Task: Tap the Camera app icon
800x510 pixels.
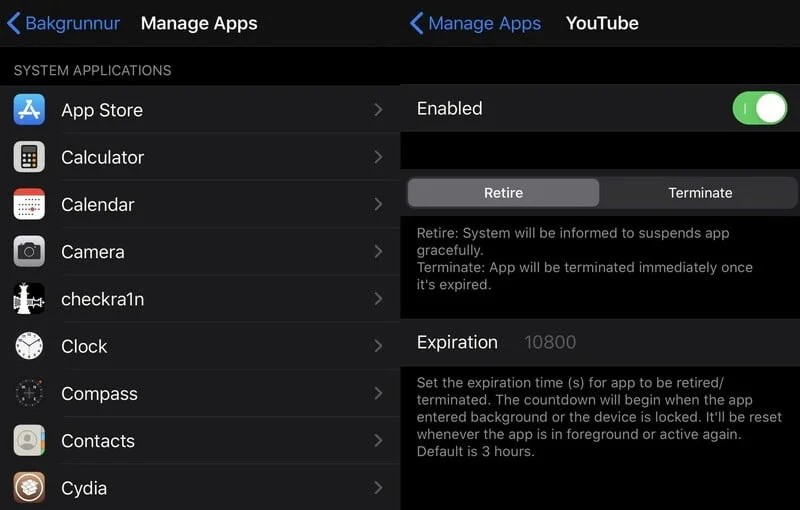Action: tap(29, 251)
